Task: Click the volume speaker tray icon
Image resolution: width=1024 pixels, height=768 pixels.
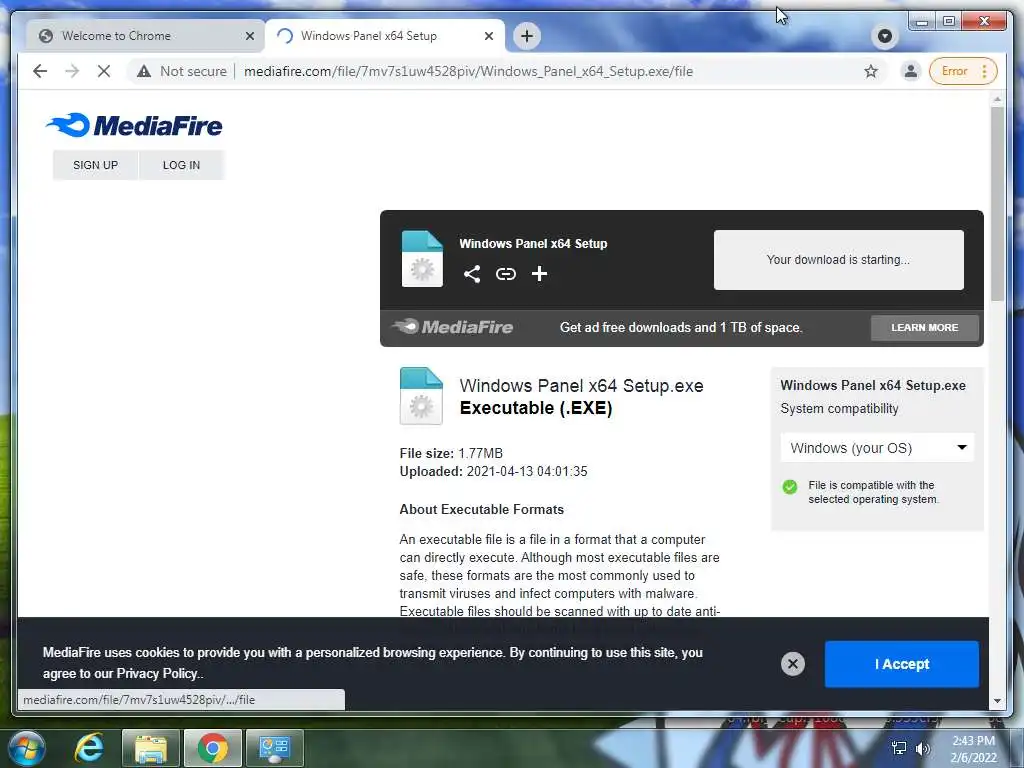Action: [x=922, y=748]
